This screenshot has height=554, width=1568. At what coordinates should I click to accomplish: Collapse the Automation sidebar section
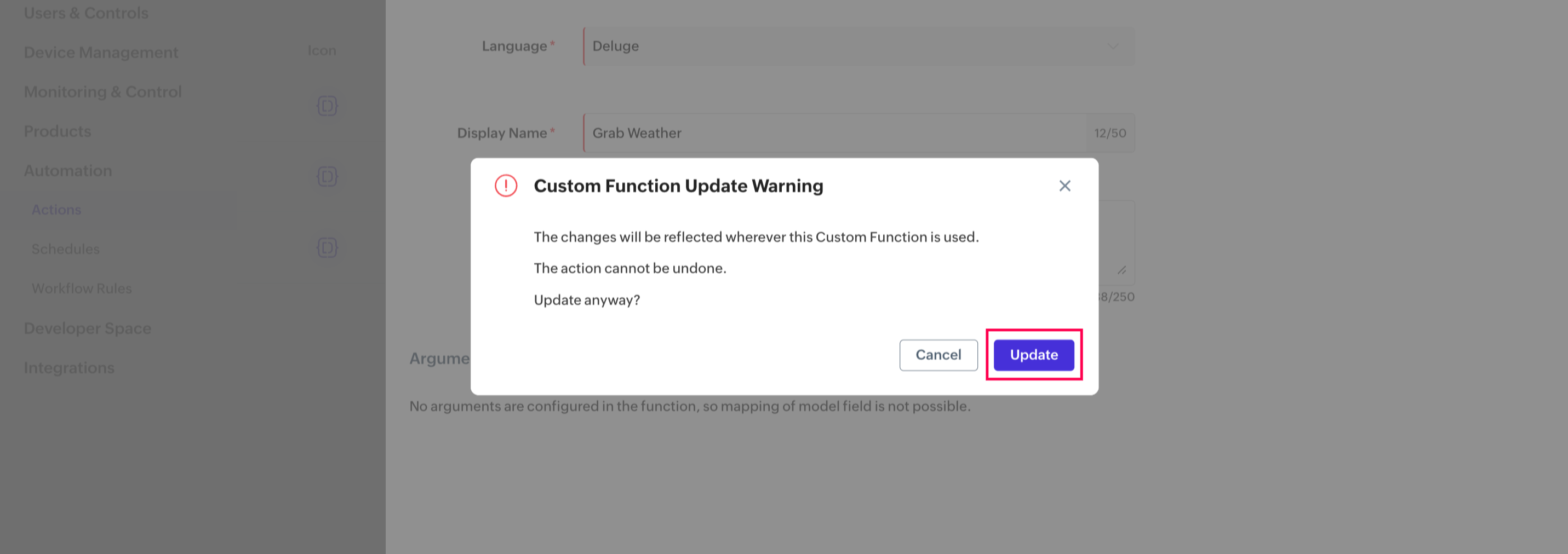pos(67,171)
